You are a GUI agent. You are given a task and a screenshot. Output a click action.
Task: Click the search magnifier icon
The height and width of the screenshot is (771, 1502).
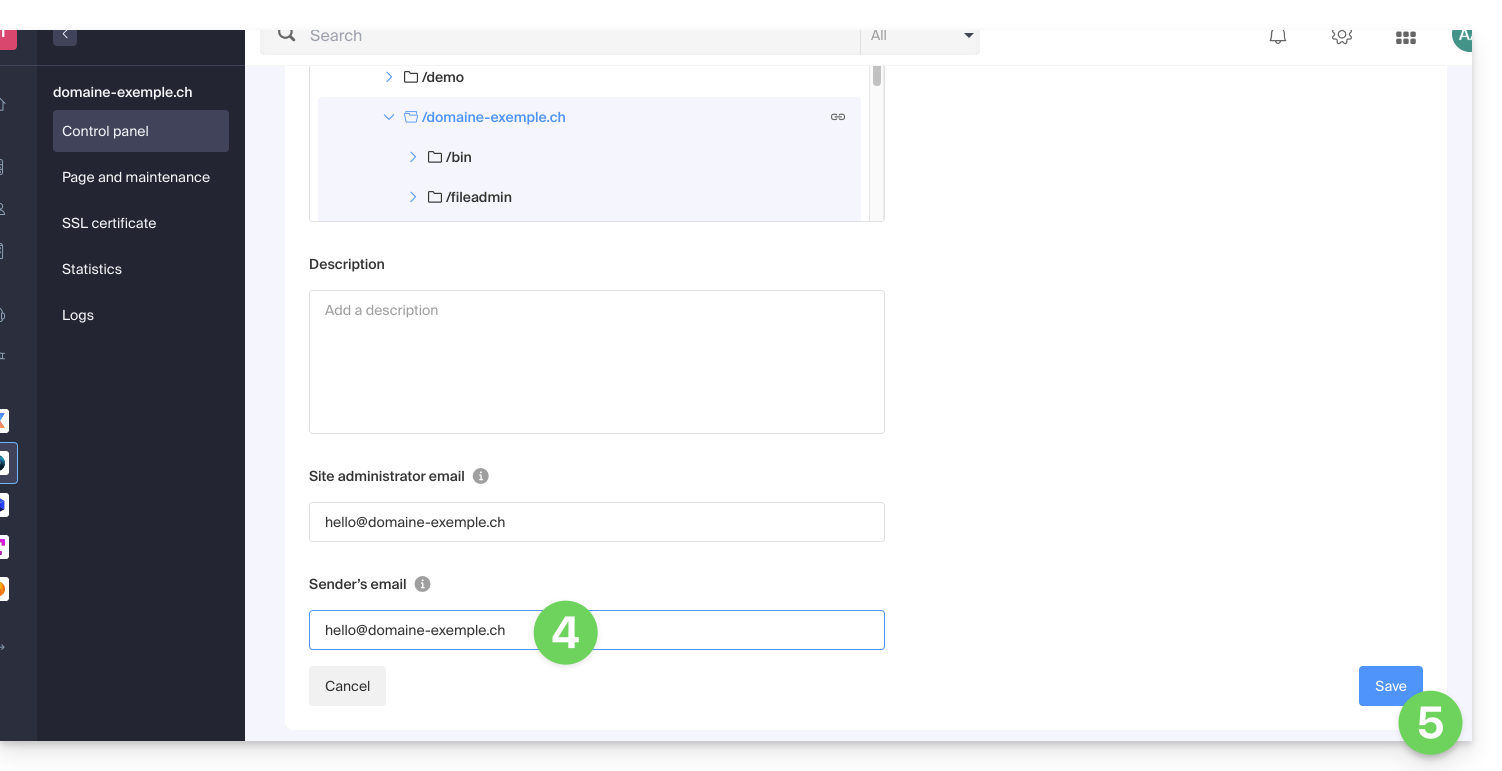click(x=287, y=35)
